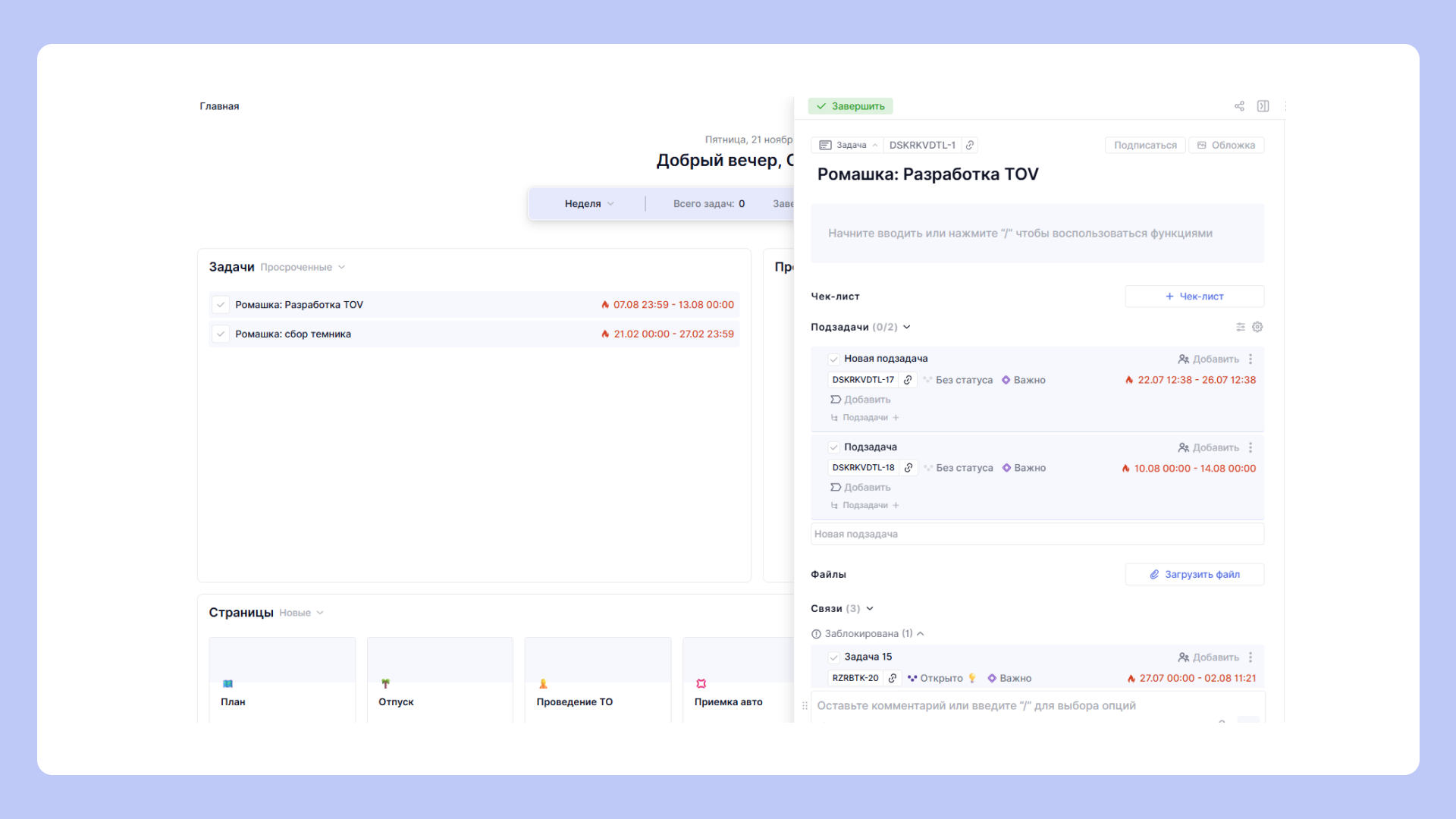Open the План page card
Screen dimensions: 1456x819
coord(281,679)
